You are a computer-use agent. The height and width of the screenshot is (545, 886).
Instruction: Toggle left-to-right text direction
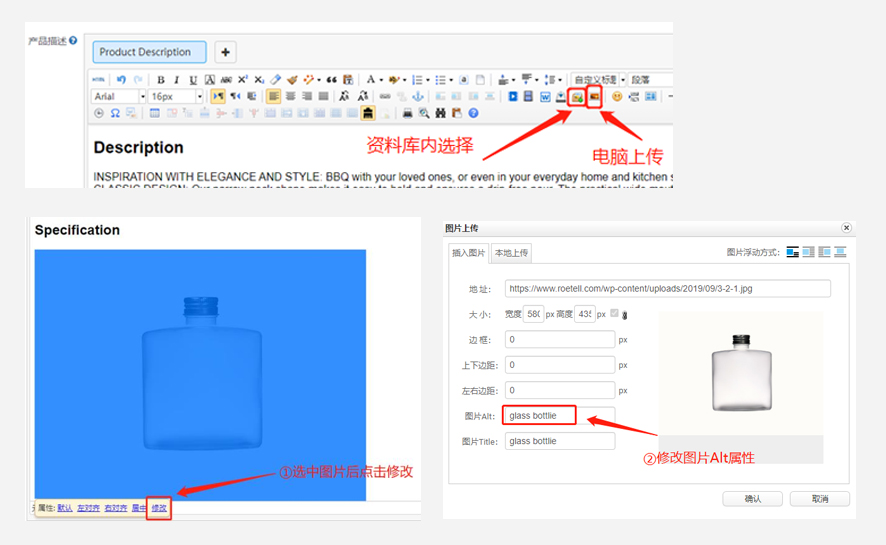[x=218, y=97]
